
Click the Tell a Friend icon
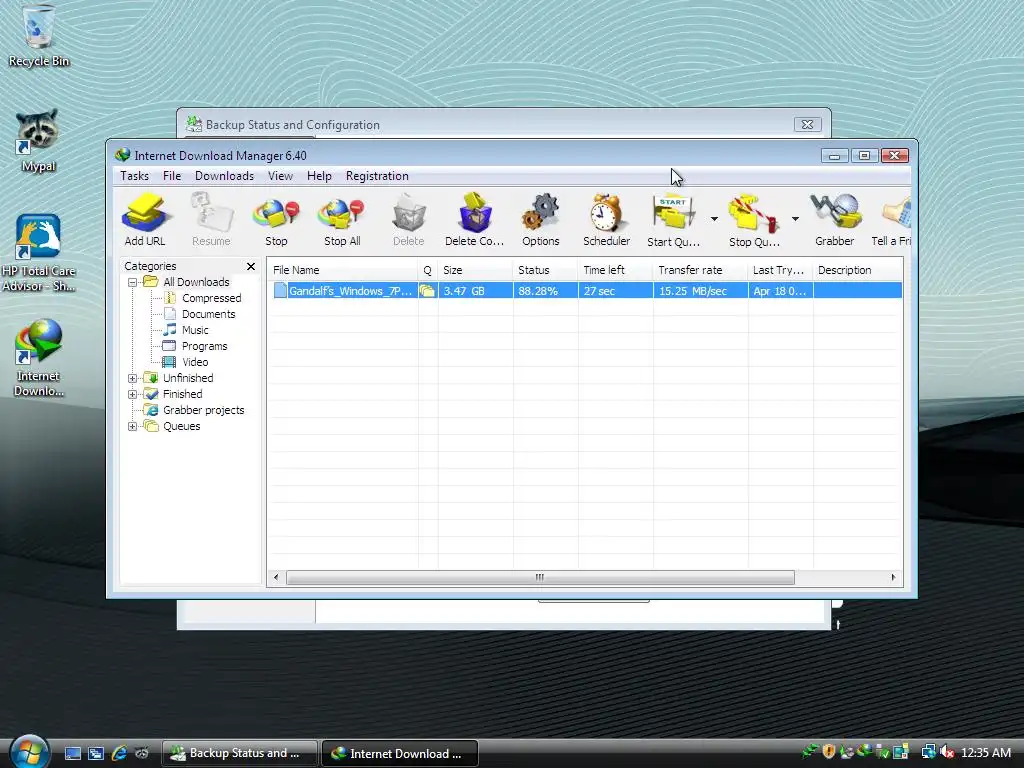click(x=892, y=219)
